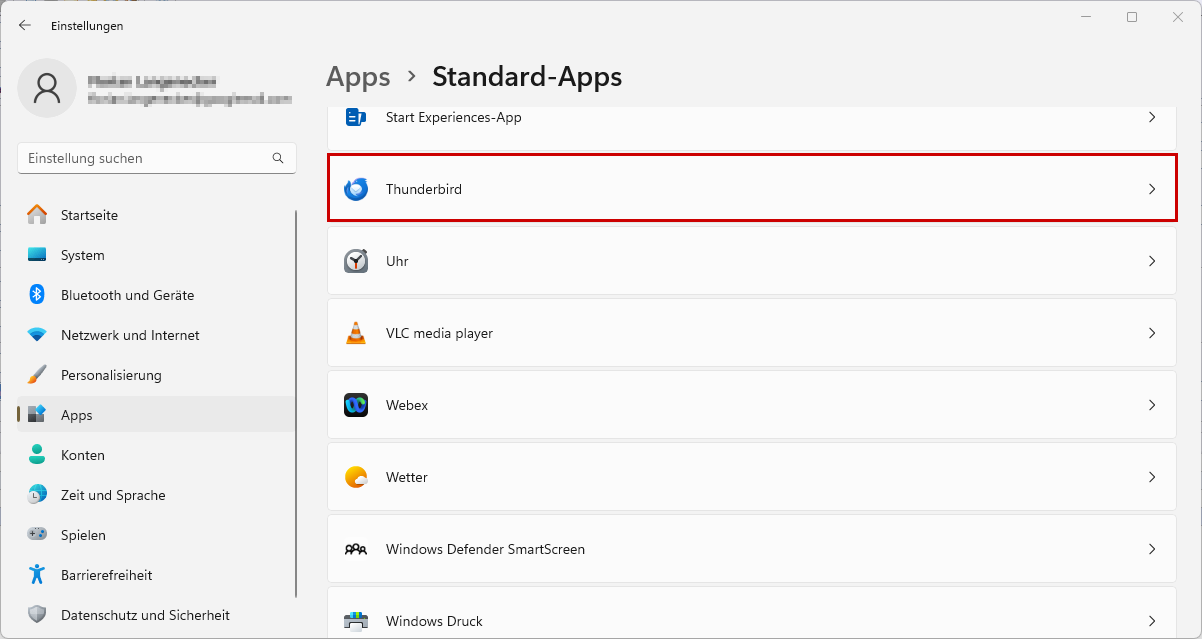1202x639 pixels.
Task: Click the Thunderbird label text
Action: (424, 189)
